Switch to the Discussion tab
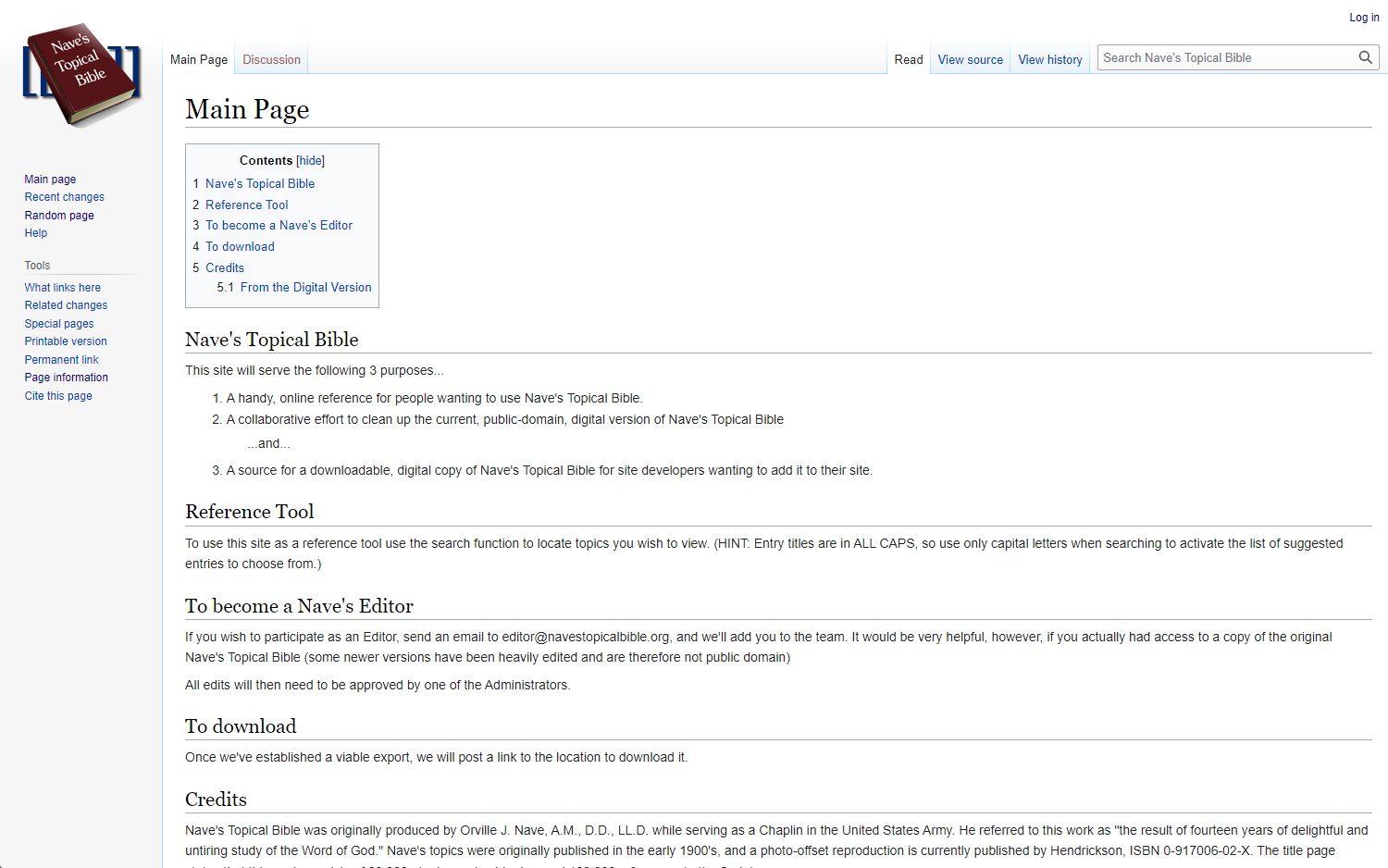This screenshot has height=868, width=1388. [271, 59]
